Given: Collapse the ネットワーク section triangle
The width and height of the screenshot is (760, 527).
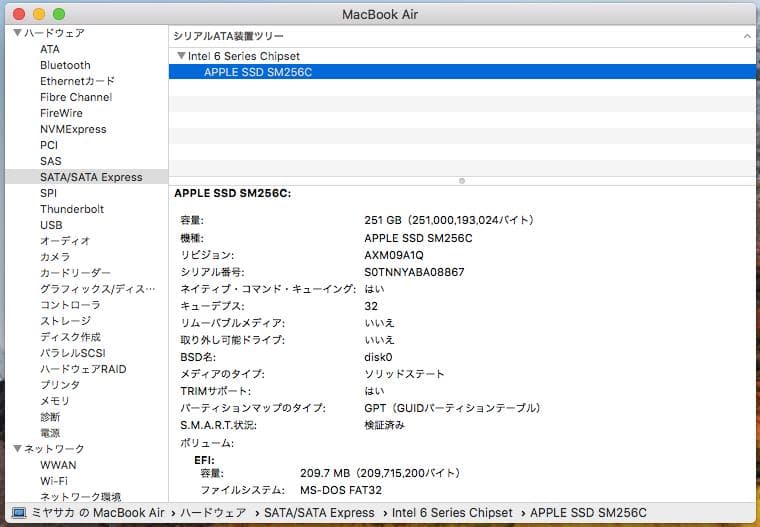Looking at the screenshot, I should coord(17,449).
